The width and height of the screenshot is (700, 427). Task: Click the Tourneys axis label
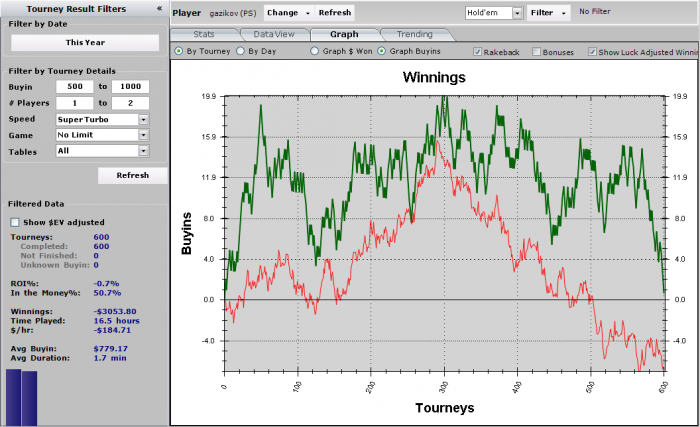445,407
